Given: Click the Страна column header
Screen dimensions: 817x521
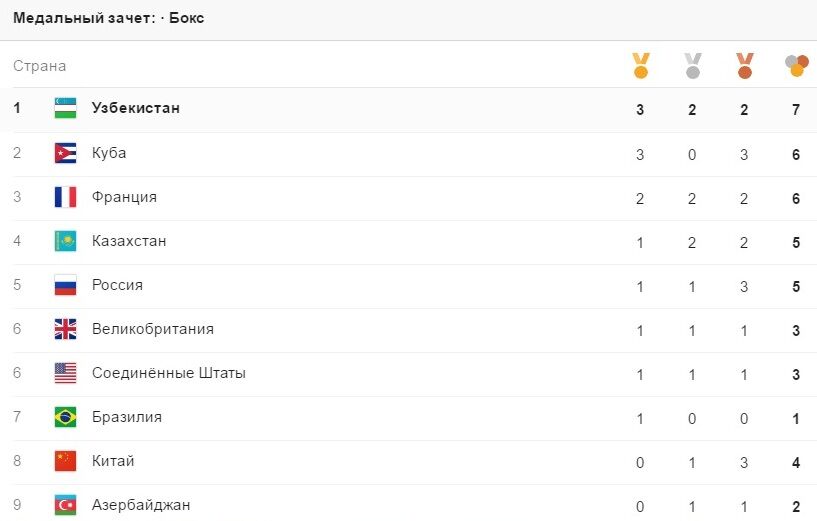Looking at the screenshot, I should click(x=40, y=66).
